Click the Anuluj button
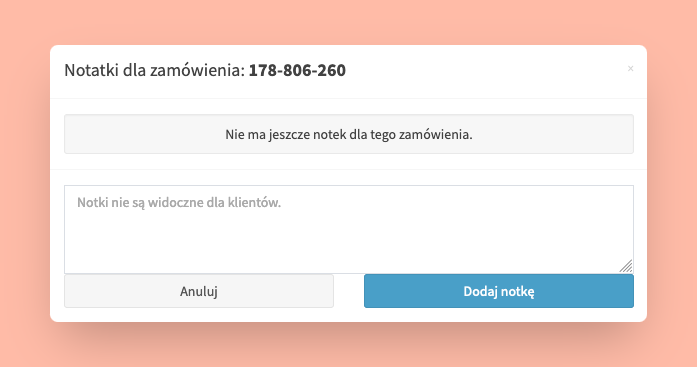Image resolution: width=697 pixels, height=367 pixels. pos(199,291)
